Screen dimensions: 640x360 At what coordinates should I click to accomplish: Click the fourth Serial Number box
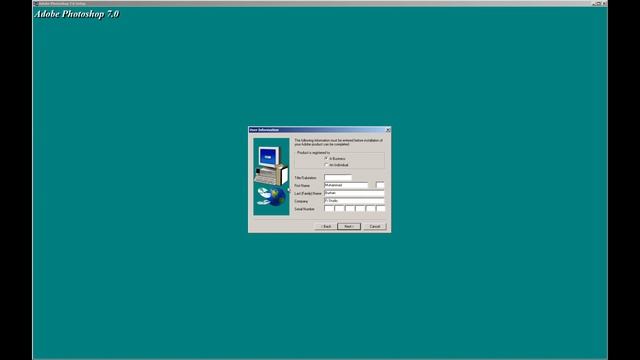360,209
